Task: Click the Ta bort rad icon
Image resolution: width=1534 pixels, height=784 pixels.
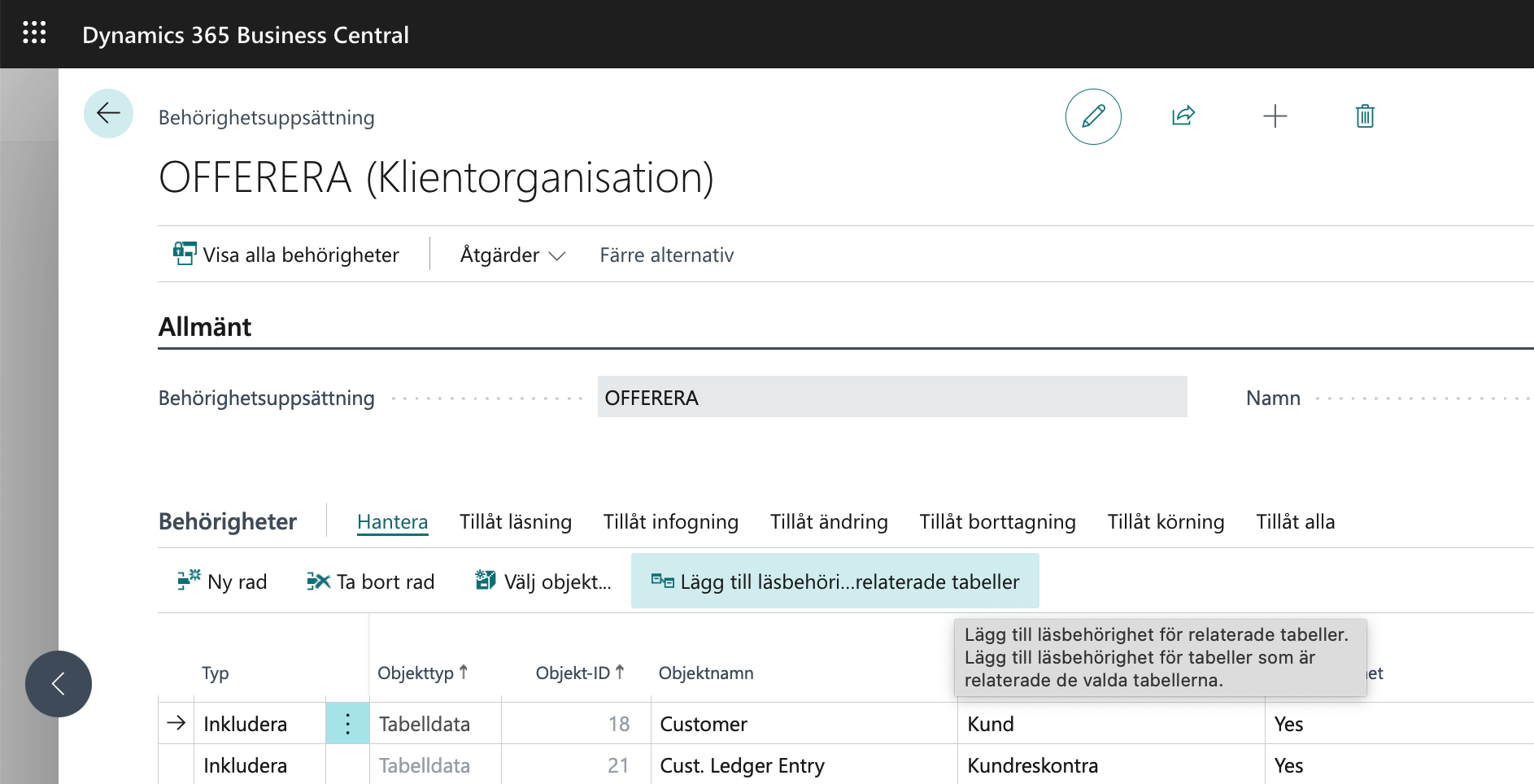Action: (318, 581)
